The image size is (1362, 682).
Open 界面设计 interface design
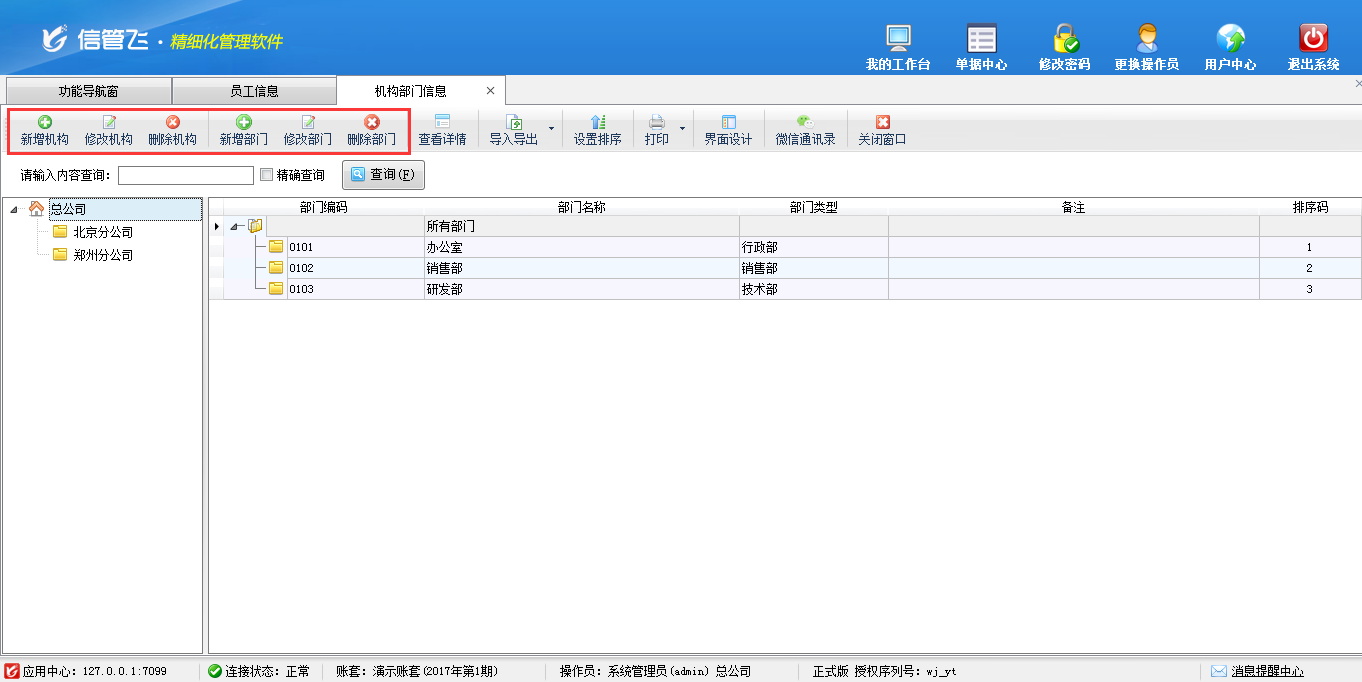tap(728, 130)
